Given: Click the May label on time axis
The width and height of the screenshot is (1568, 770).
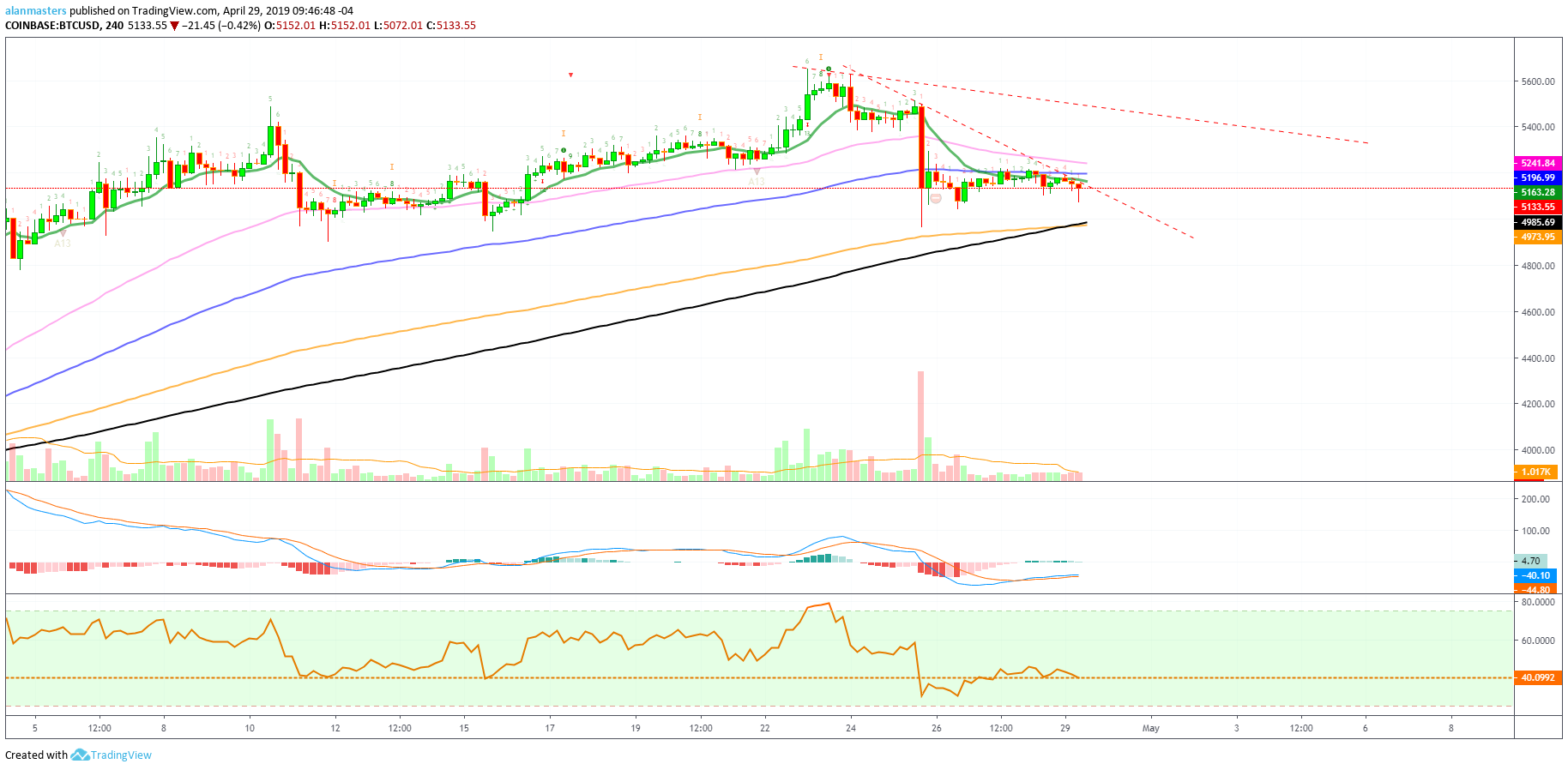Looking at the screenshot, I should tap(1150, 728).
